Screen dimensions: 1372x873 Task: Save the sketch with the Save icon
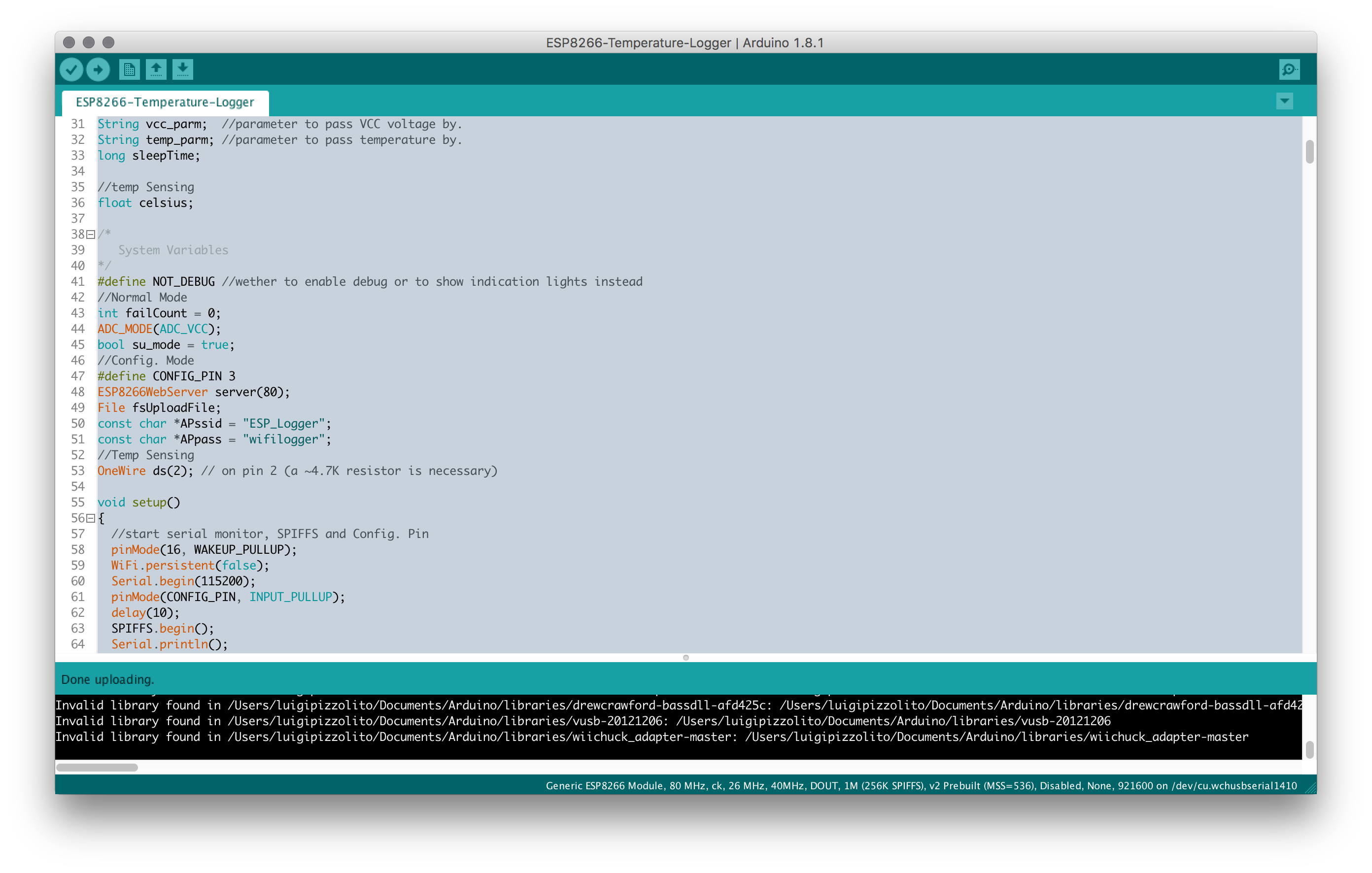tap(183, 69)
